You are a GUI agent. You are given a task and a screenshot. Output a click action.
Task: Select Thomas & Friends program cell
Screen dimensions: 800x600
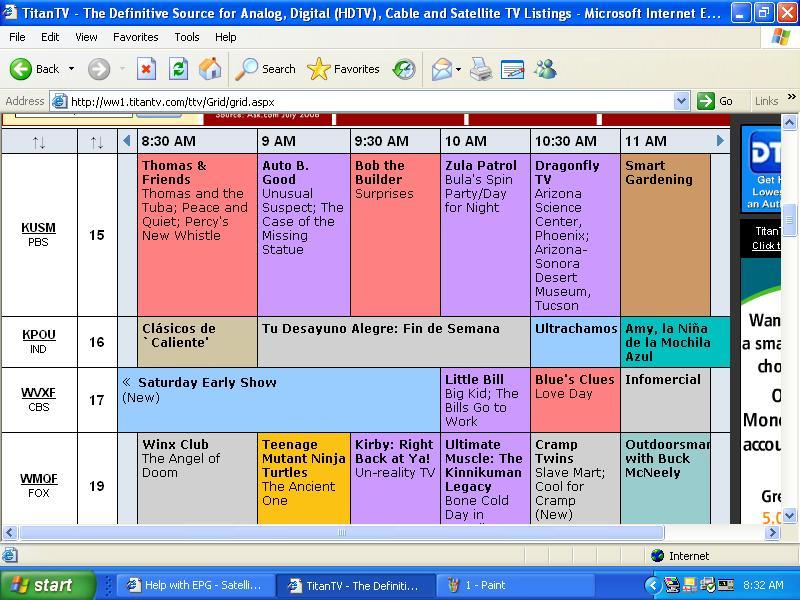pos(197,235)
